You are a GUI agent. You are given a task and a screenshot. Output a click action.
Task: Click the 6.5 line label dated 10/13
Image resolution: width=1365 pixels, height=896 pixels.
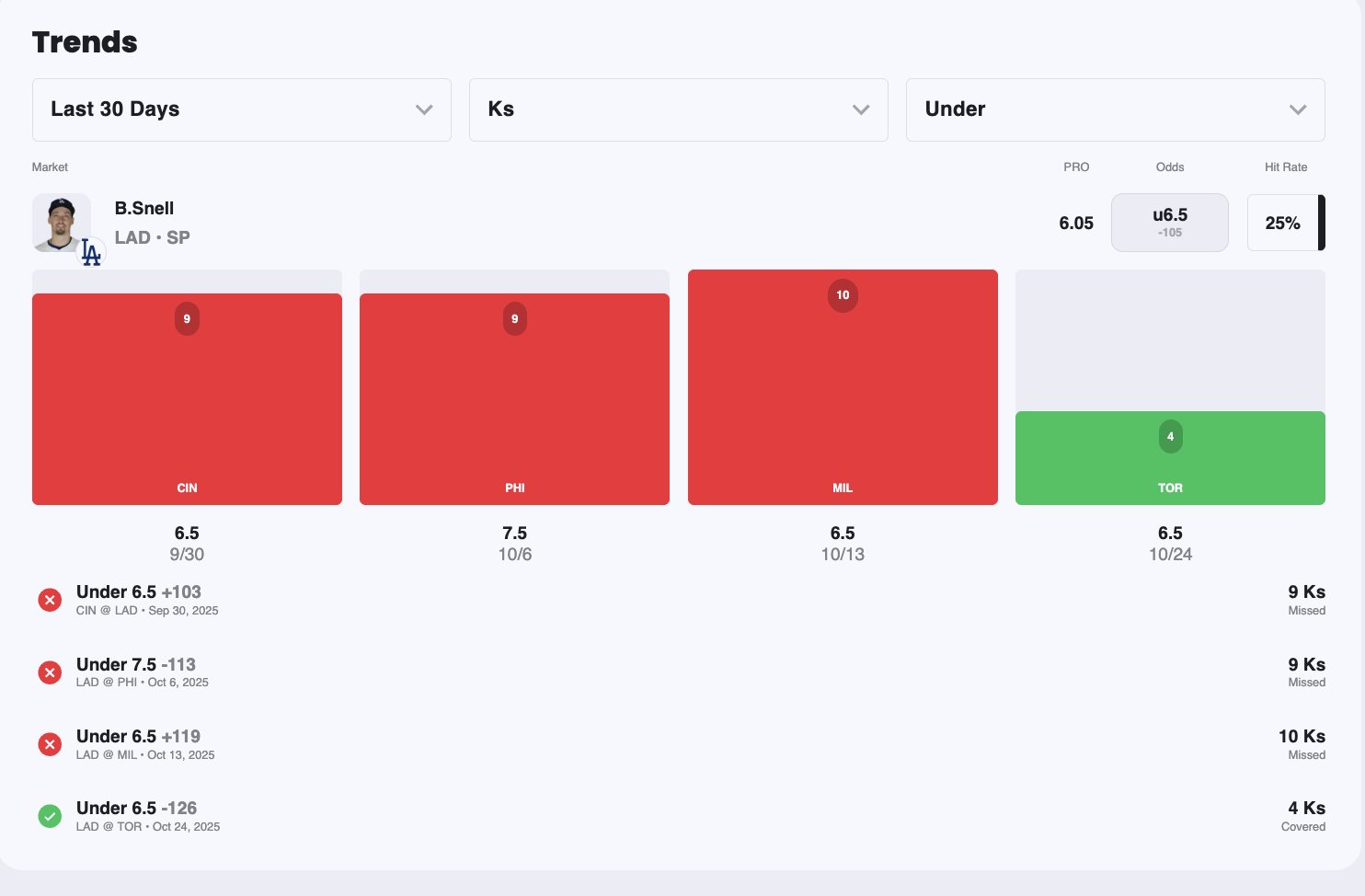click(x=843, y=534)
